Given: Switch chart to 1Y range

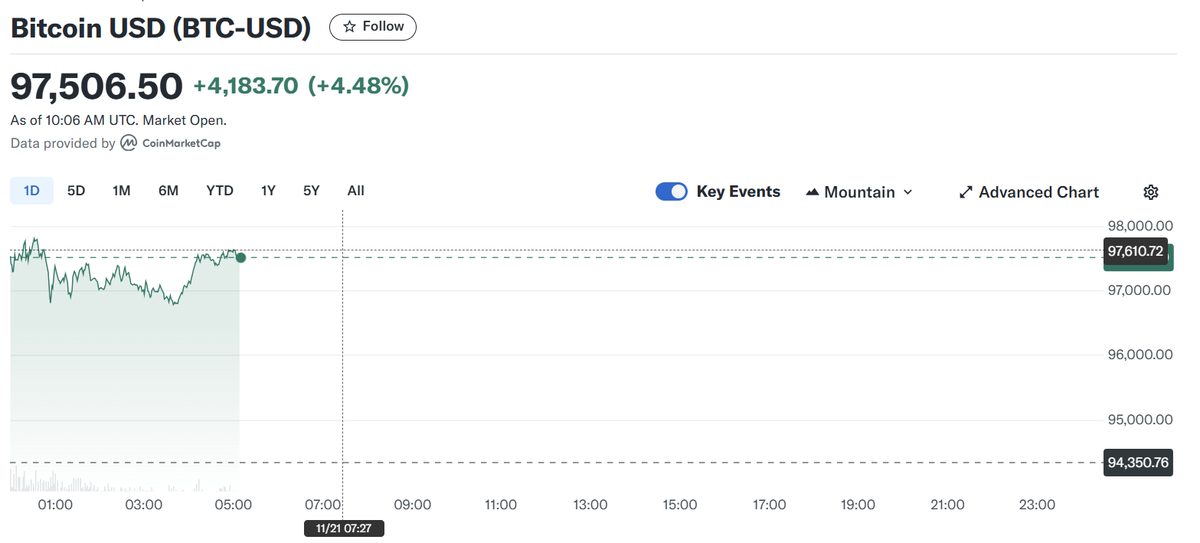Looking at the screenshot, I should (268, 190).
